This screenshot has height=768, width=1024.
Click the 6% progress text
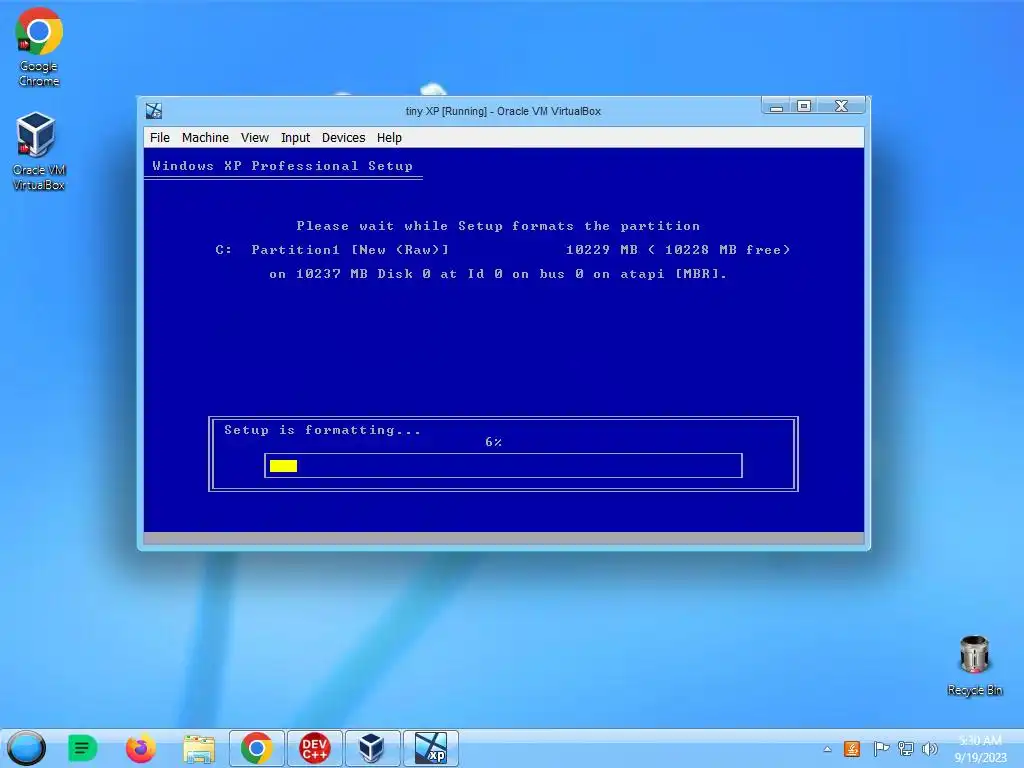pos(494,442)
